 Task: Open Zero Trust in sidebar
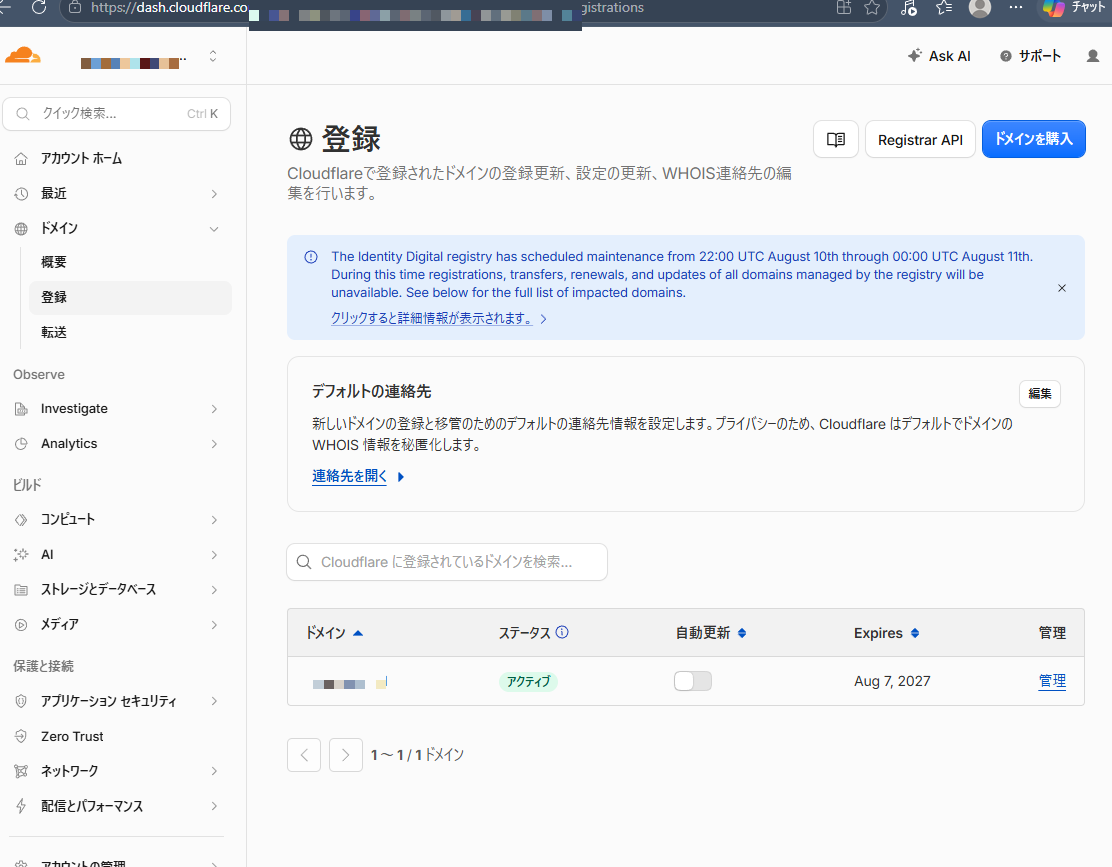pyautogui.click(x=72, y=736)
